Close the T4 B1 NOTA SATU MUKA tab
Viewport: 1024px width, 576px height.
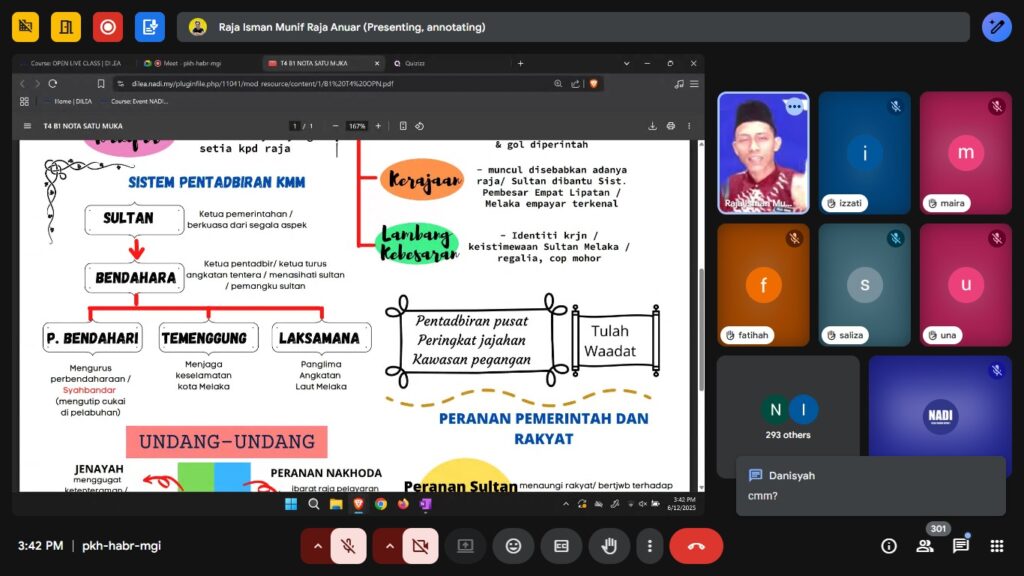coord(377,63)
